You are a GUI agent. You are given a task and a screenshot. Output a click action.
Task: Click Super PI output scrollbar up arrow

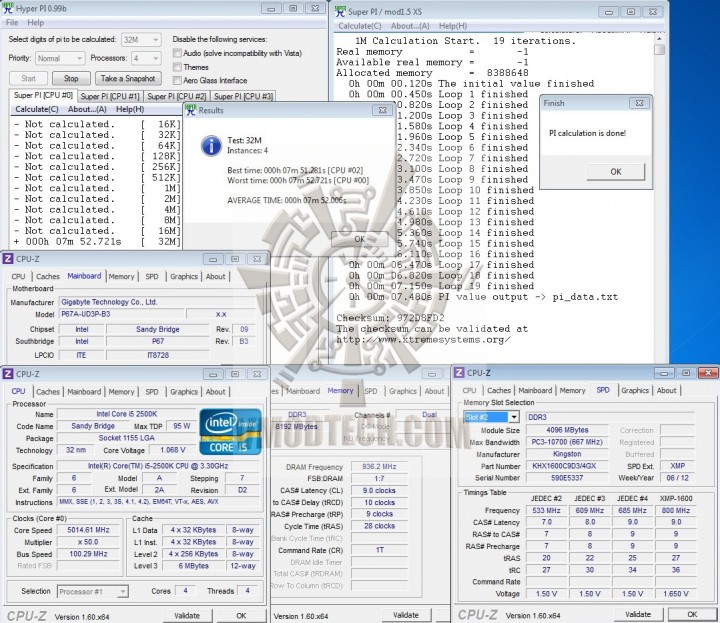(x=659, y=38)
